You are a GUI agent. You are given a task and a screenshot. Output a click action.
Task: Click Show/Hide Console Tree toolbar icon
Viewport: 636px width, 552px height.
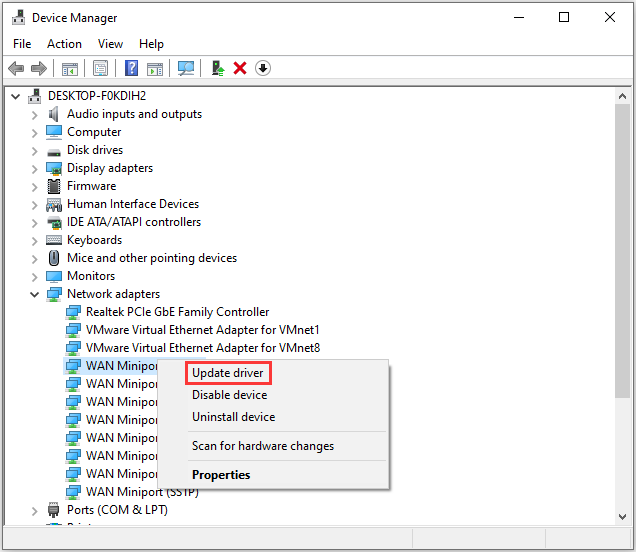tap(70, 68)
